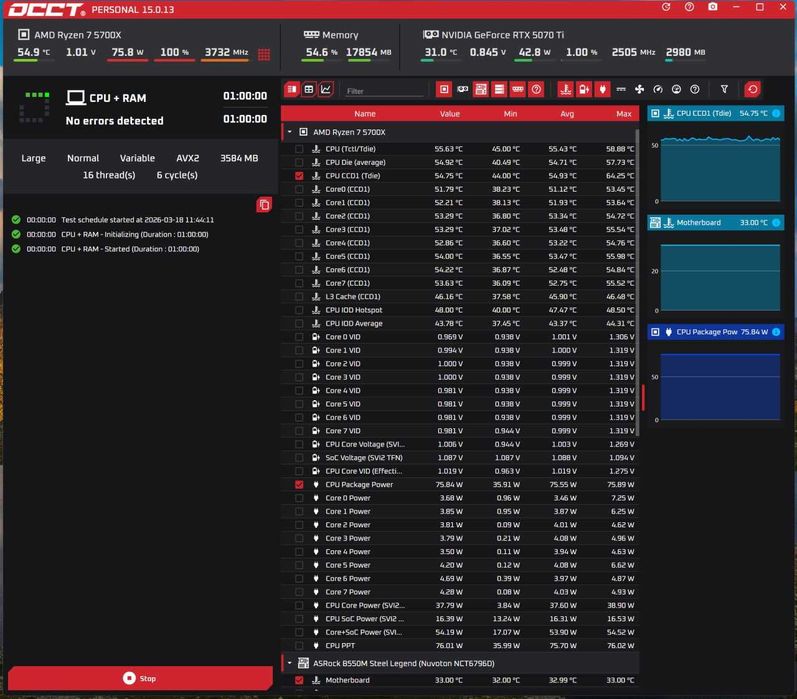Toggle usage dial readings filter
This screenshot has width=797, height=699.
click(676, 89)
